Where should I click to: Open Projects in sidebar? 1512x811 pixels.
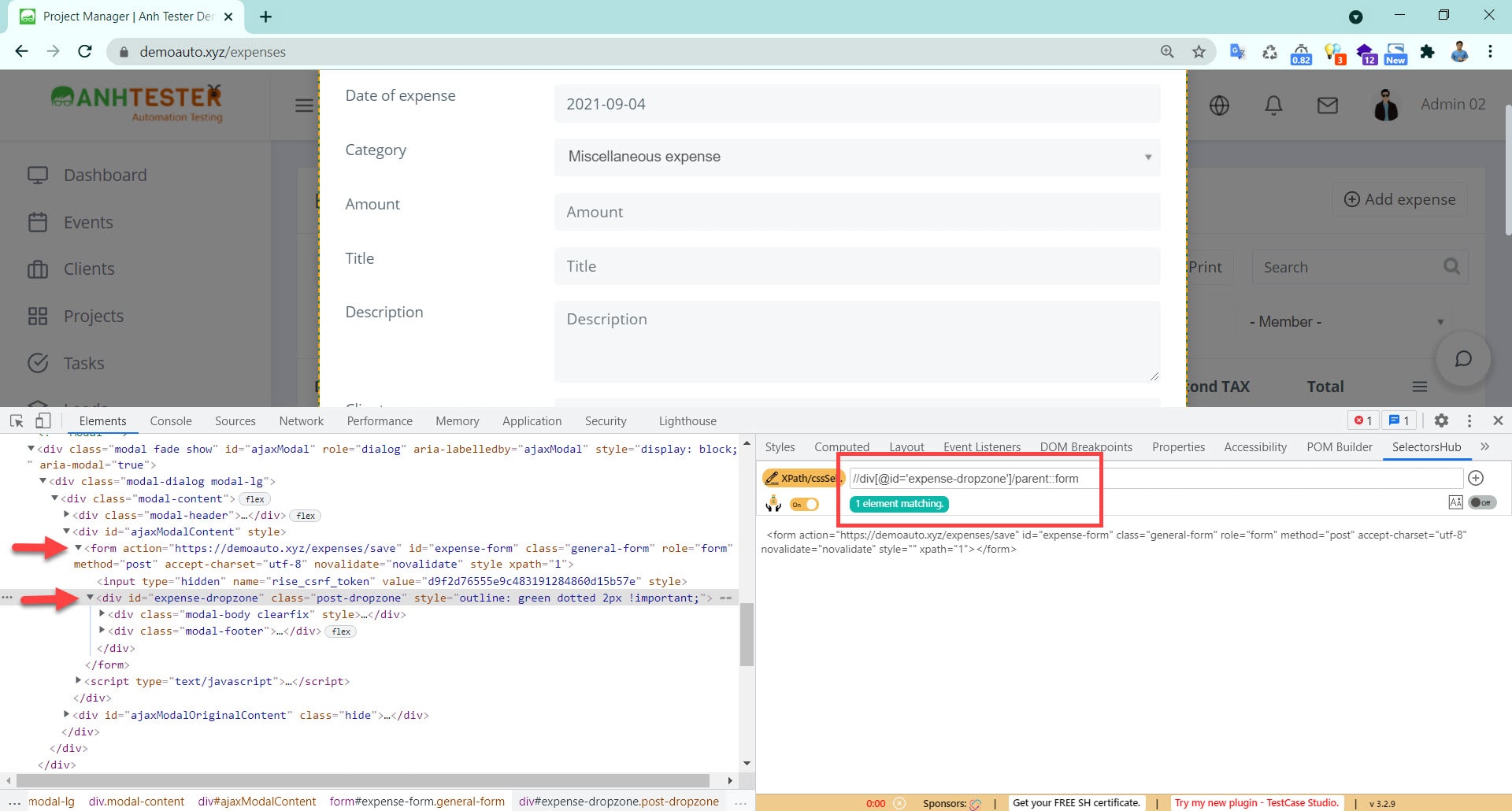[x=94, y=316]
